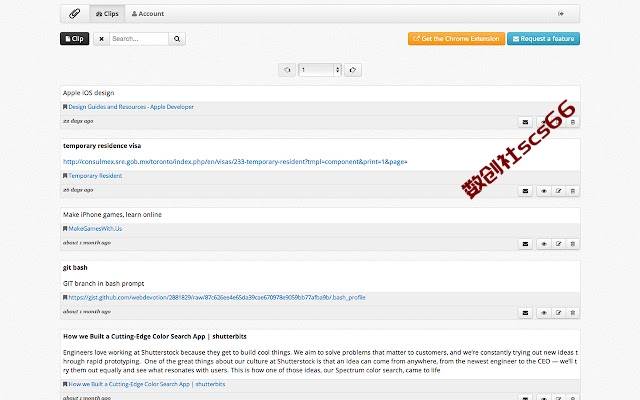Focus the Search input field

point(139,39)
